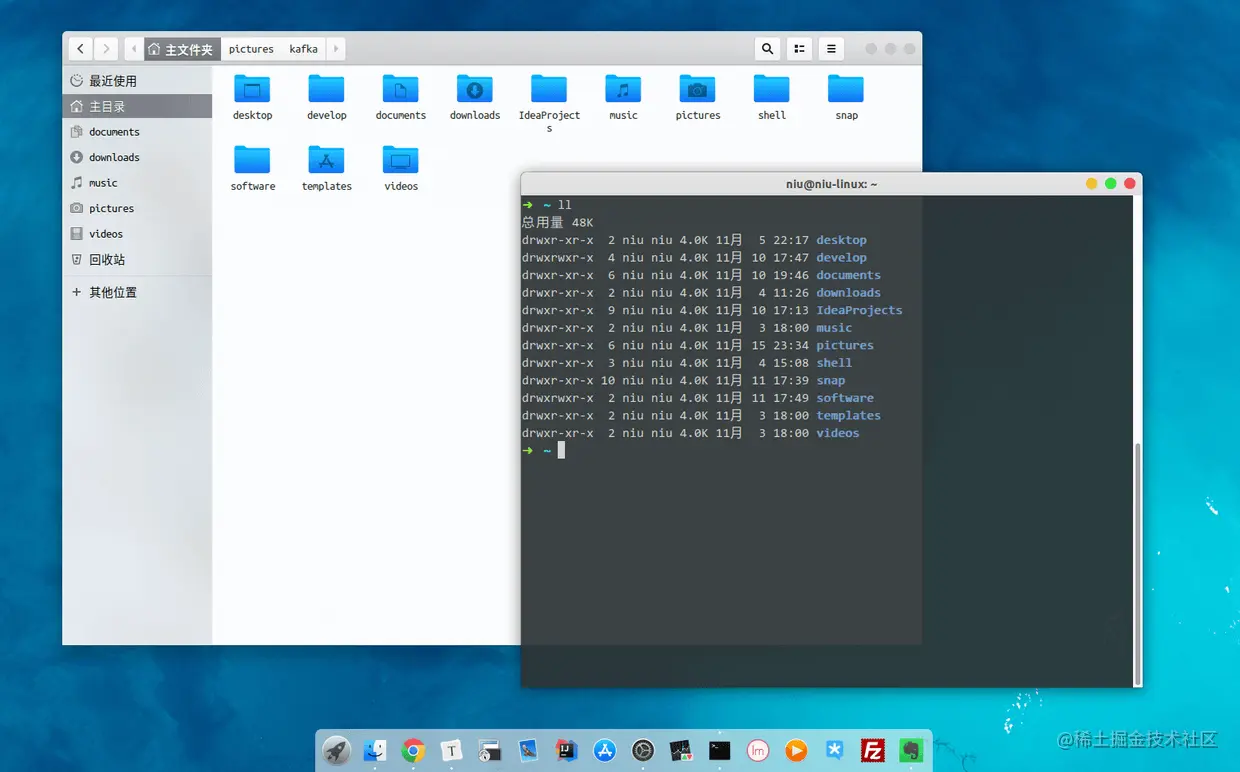This screenshot has height=772, width=1240.
Task: Open System Settings gear icon in dock
Action: [643, 750]
